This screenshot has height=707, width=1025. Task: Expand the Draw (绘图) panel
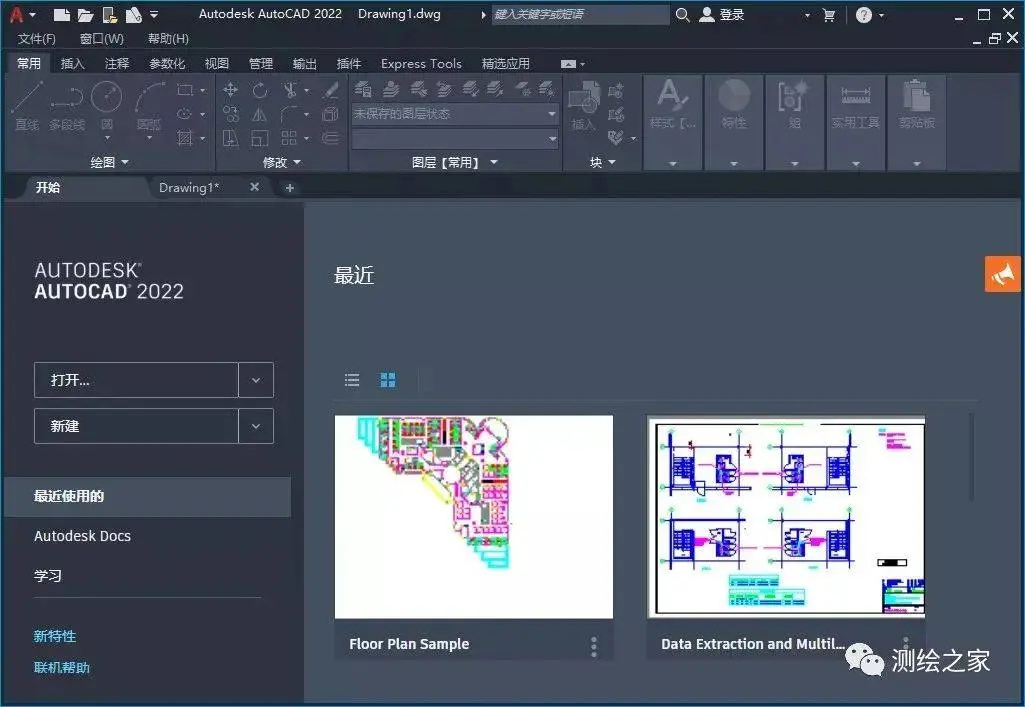tap(109, 162)
